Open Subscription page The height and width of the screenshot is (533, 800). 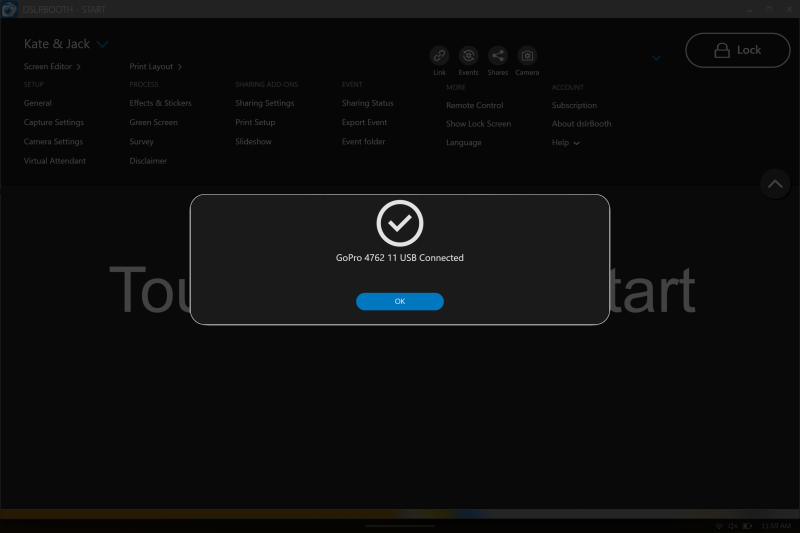[574, 105]
